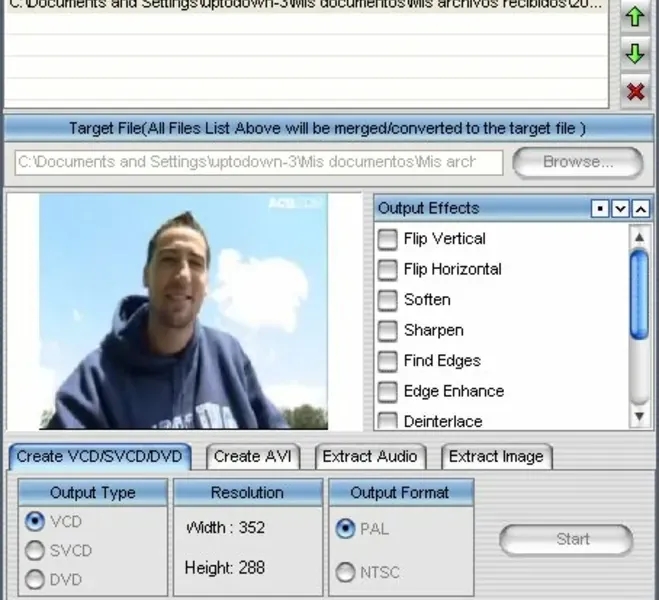Click the Output Format header

click(400, 492)
